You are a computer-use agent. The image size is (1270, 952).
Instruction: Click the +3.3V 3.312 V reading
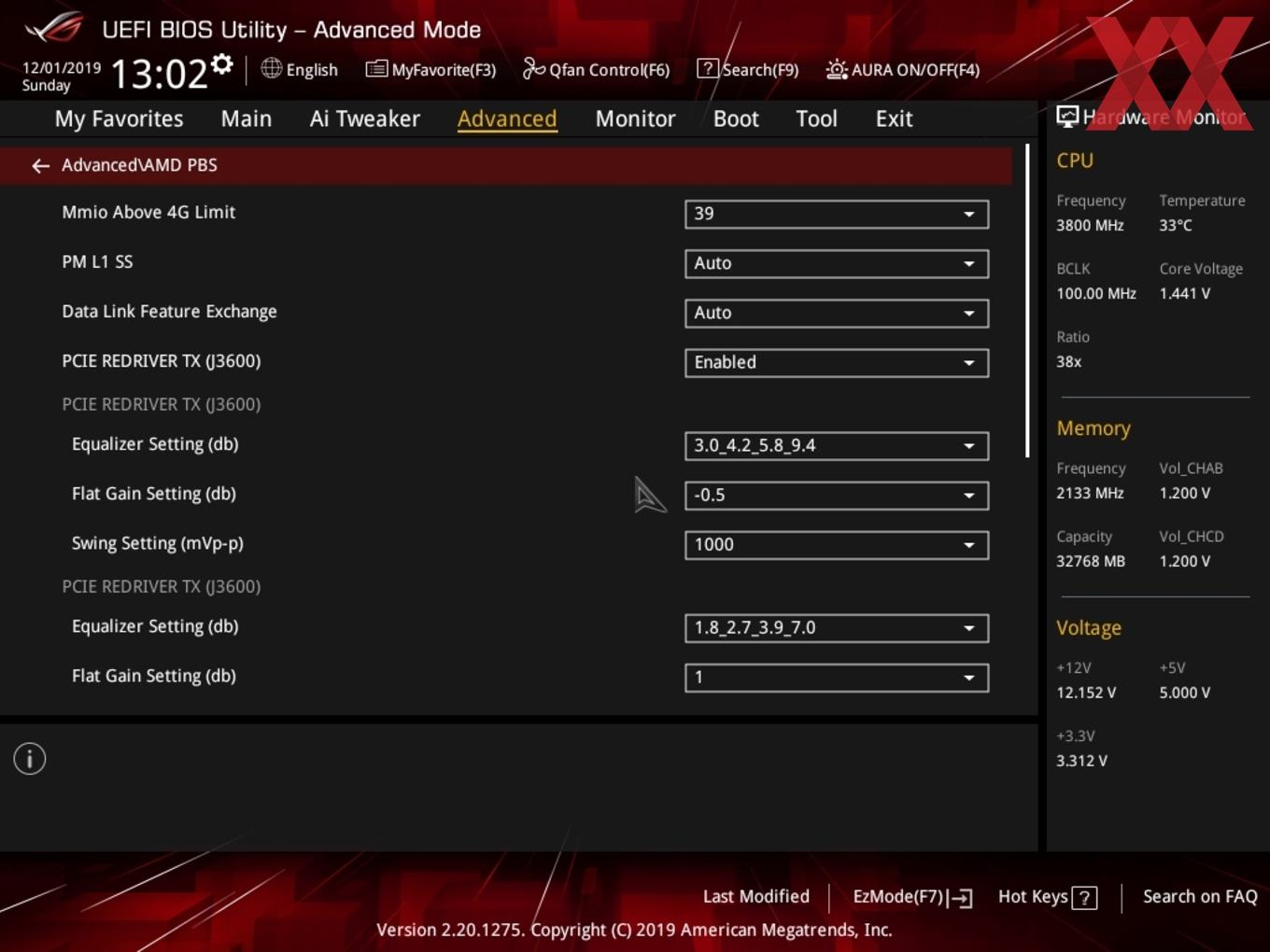(x=1081, y=761)
